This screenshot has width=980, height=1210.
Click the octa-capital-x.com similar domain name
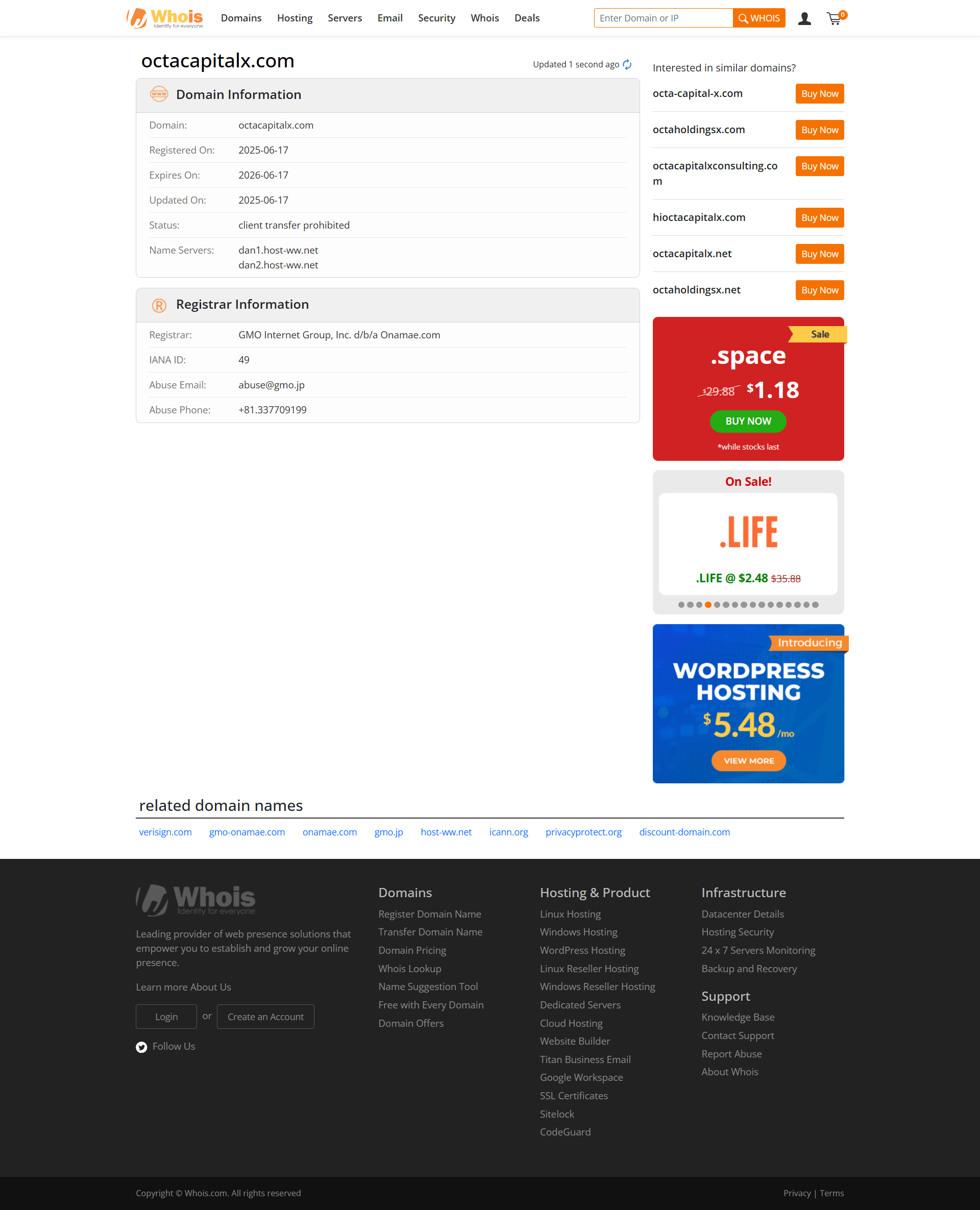(x=698, y=94)
